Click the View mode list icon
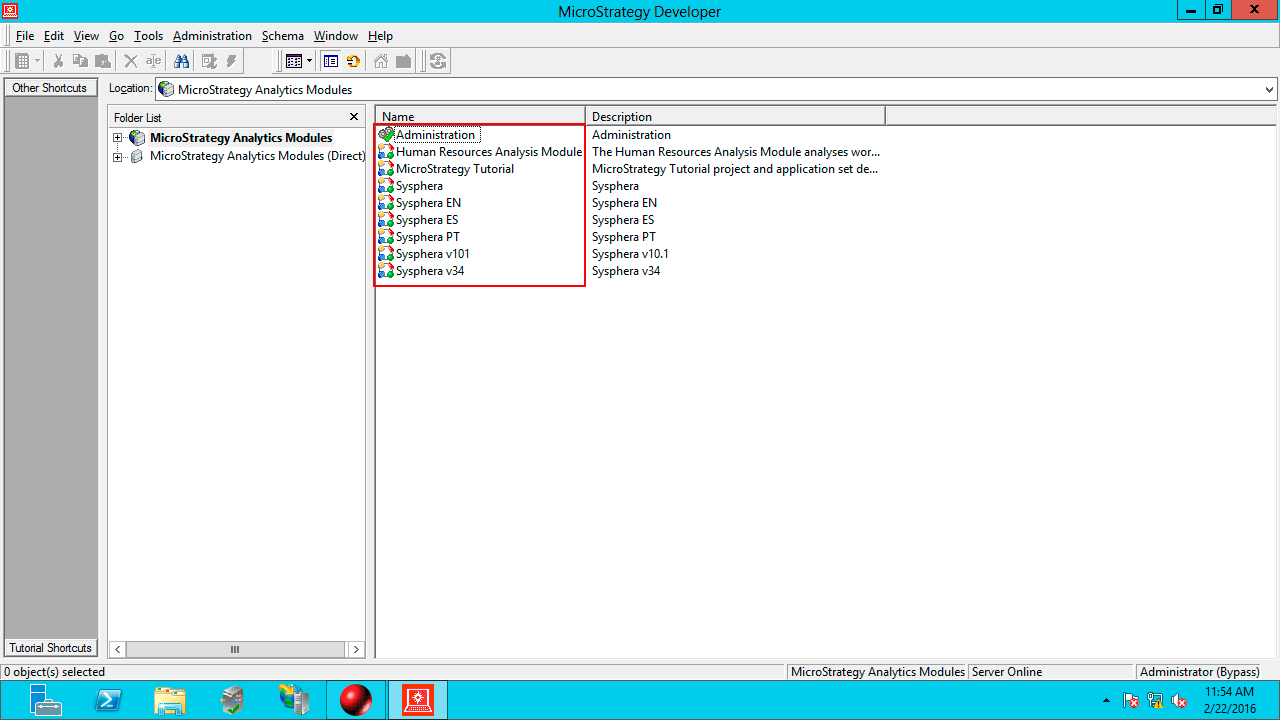Image resolution: width=1280 pixels, height=720 pixels. tap(293, 61)
